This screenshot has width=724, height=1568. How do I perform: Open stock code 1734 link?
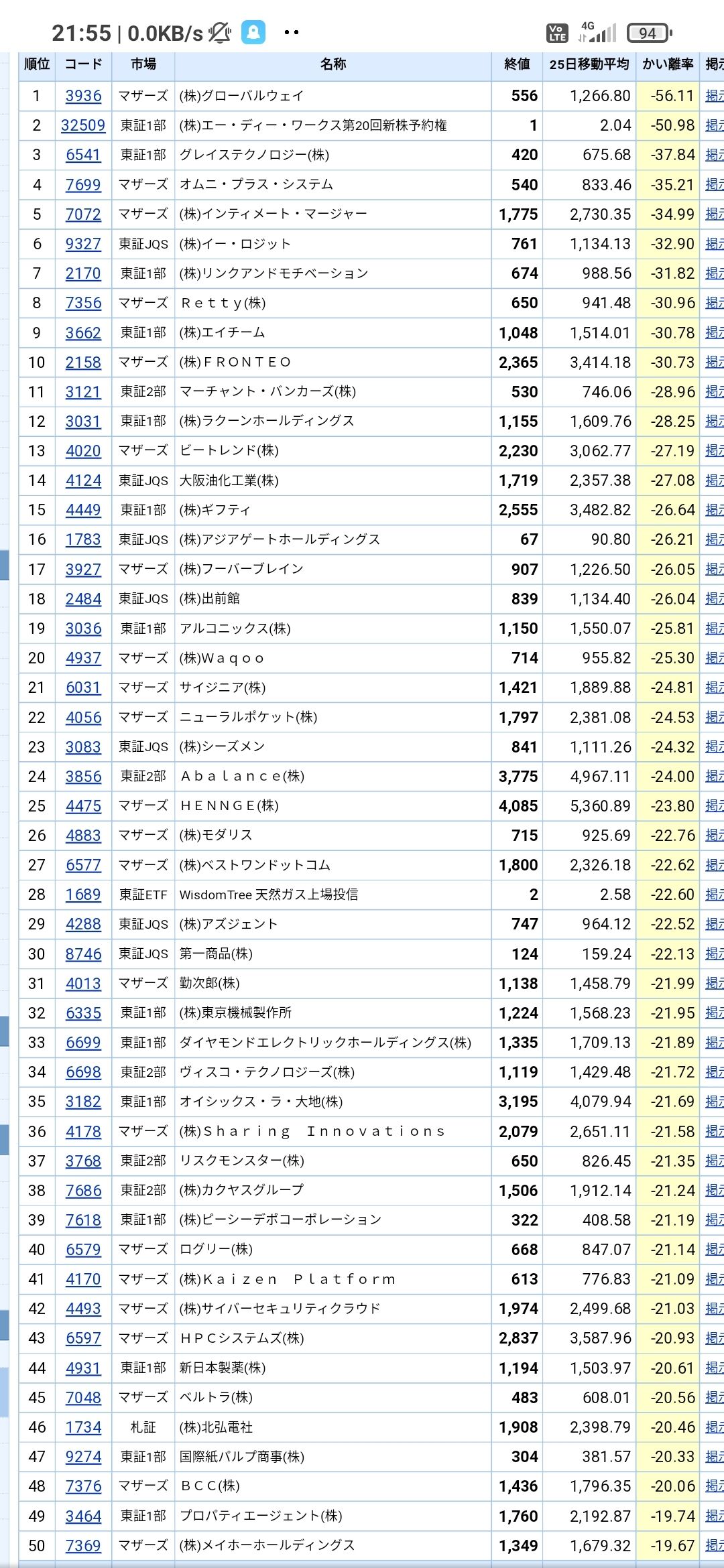(x=83, y=1427)
